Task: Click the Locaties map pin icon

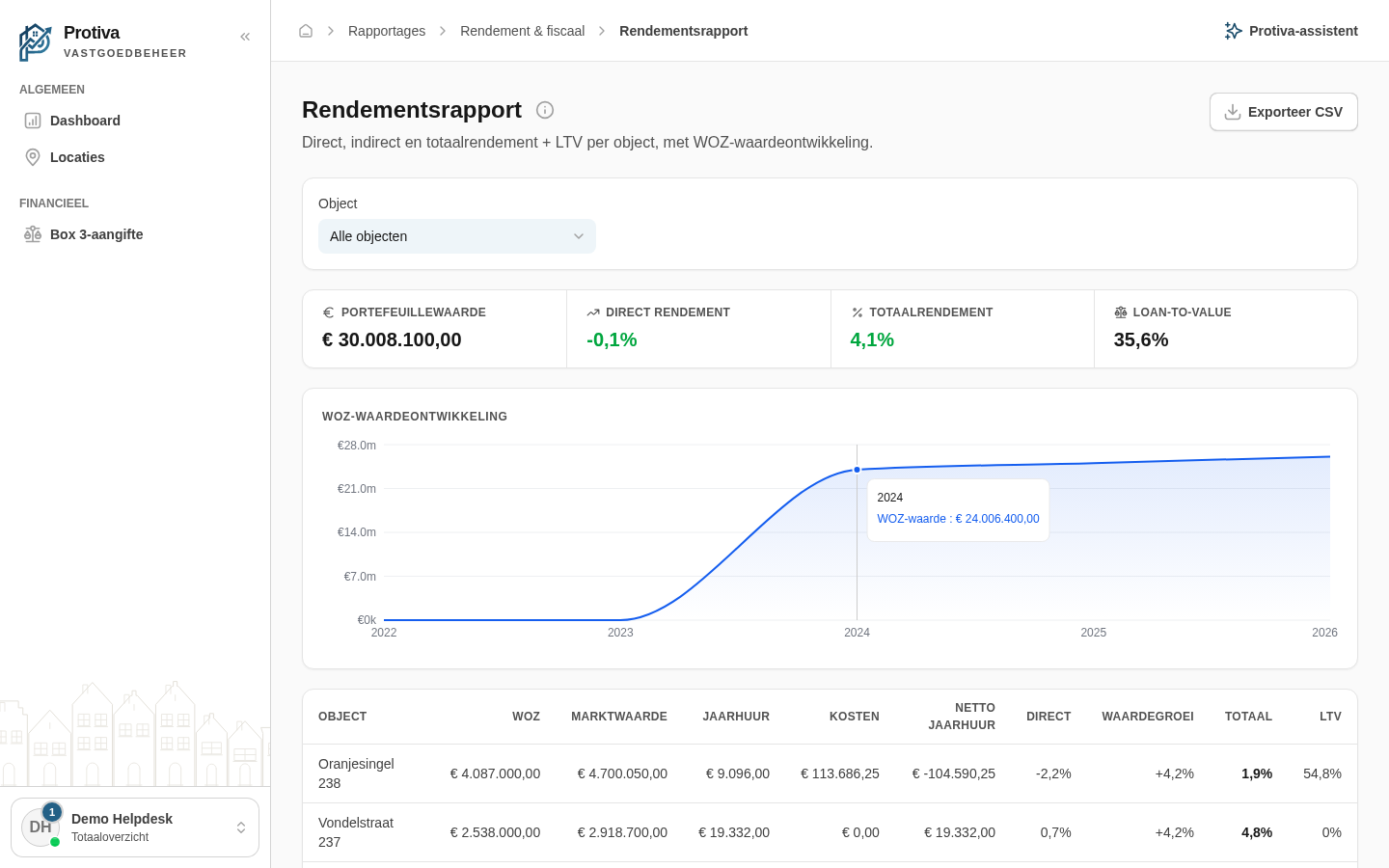Action: pos(33,157)
